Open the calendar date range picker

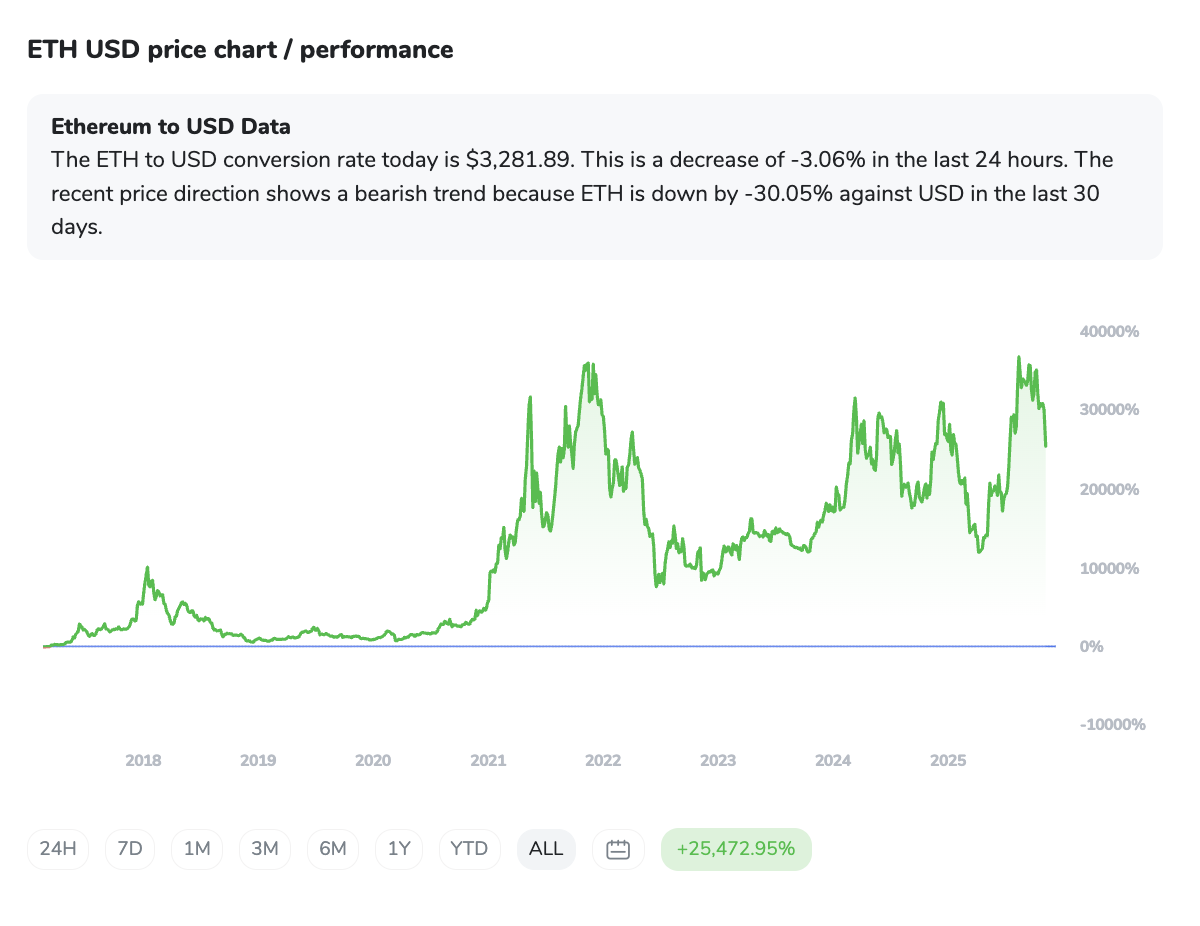[618, 849]
